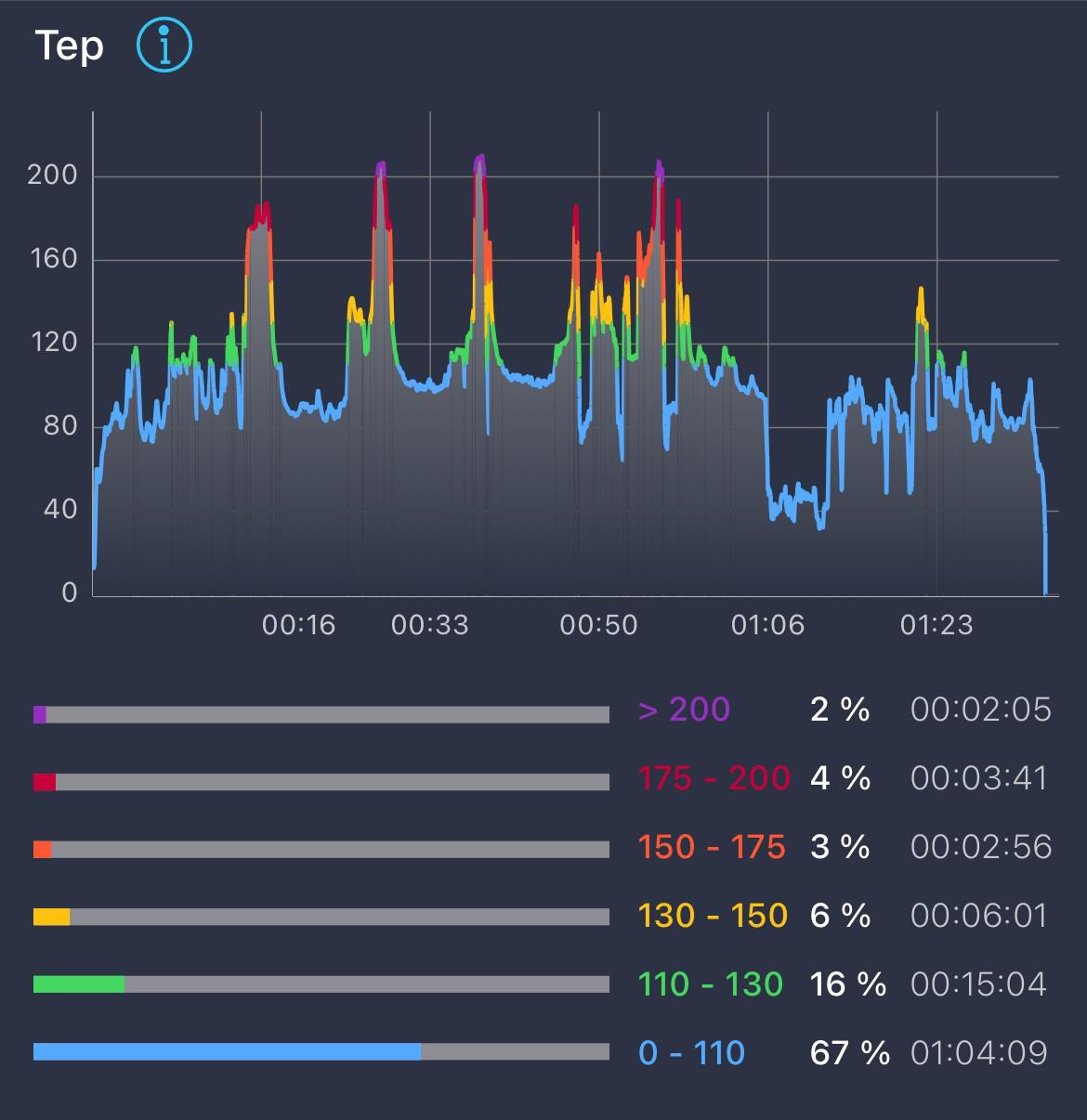
Task: Tap the yellow 130 - 150 zone label
Action: (x=713, y=916)
